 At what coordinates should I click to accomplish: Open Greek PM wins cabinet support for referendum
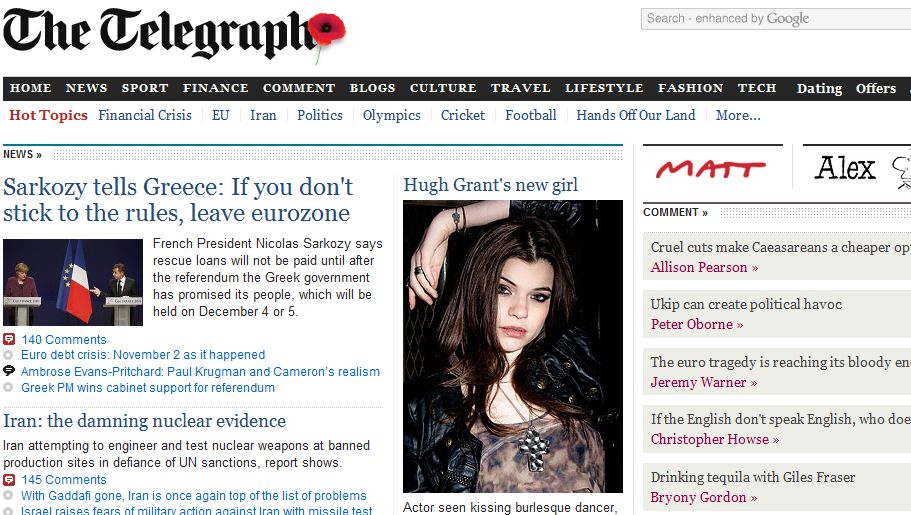point(148,388)
